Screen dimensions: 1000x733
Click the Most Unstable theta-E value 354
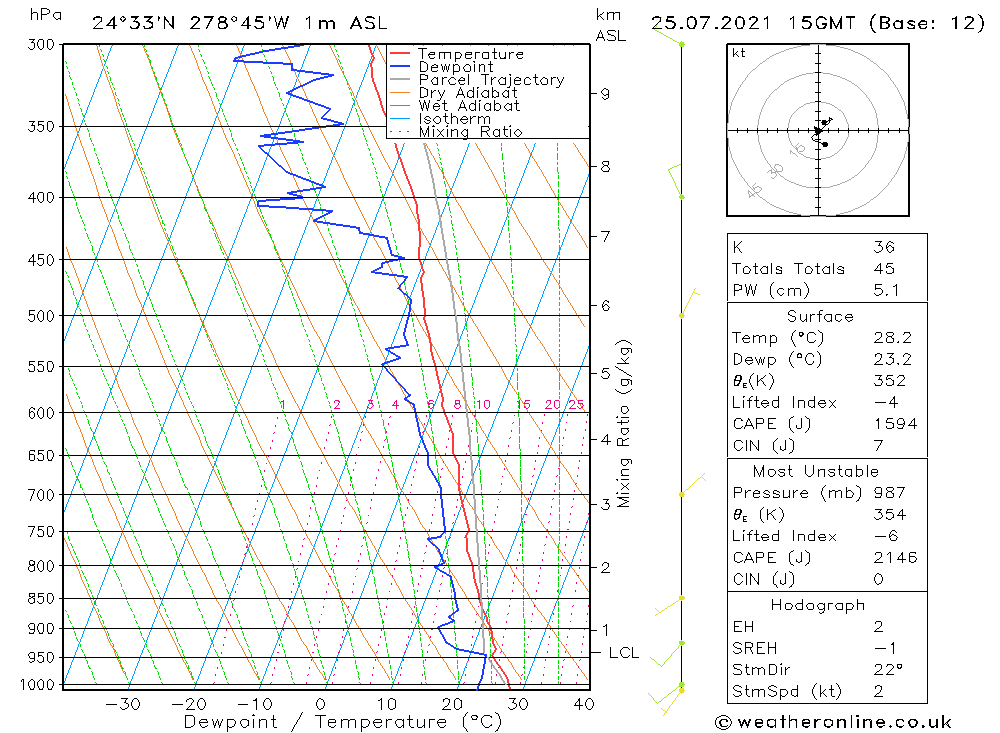890,514
